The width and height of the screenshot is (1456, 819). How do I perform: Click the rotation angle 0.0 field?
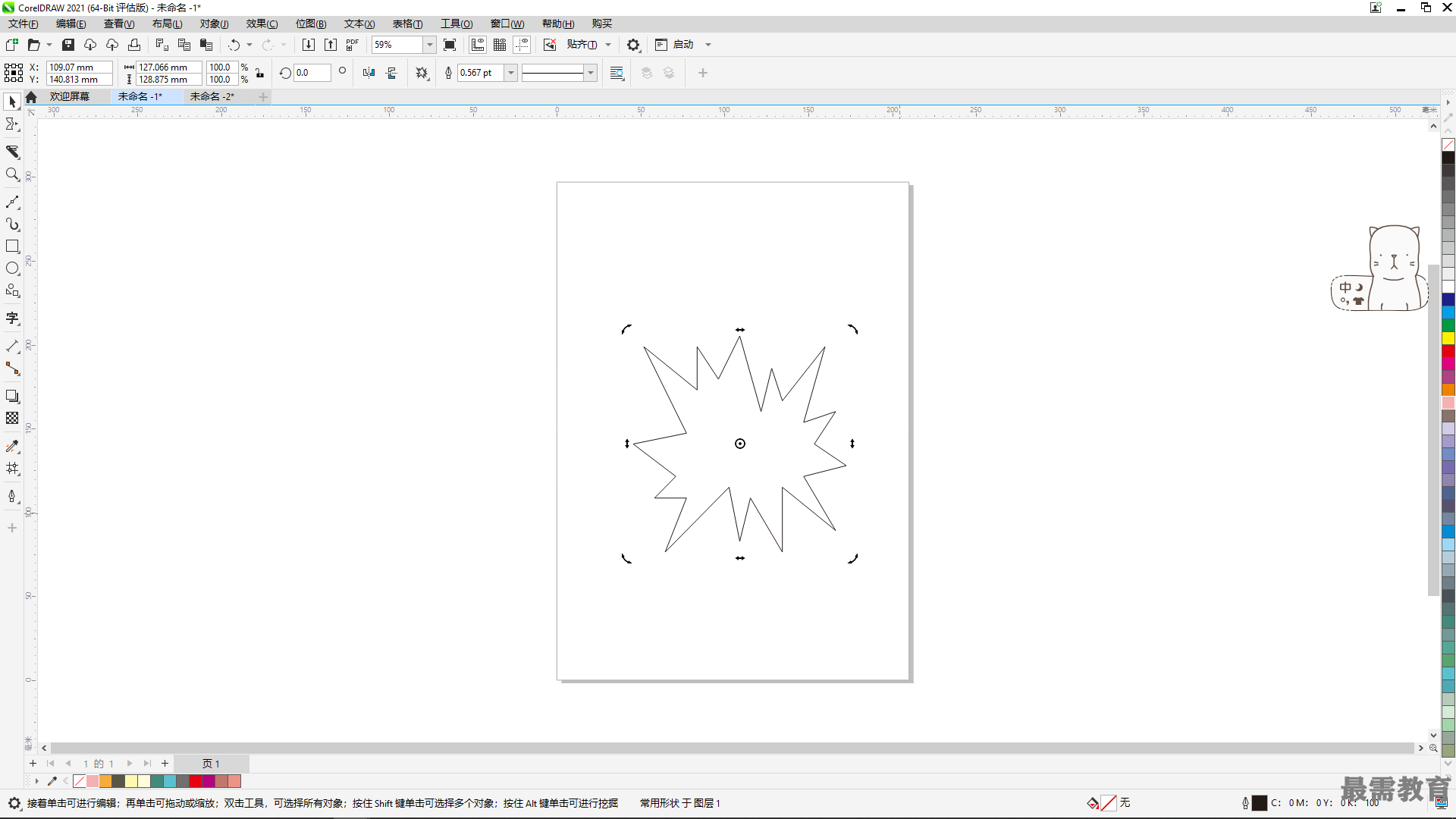coord(312,73)
